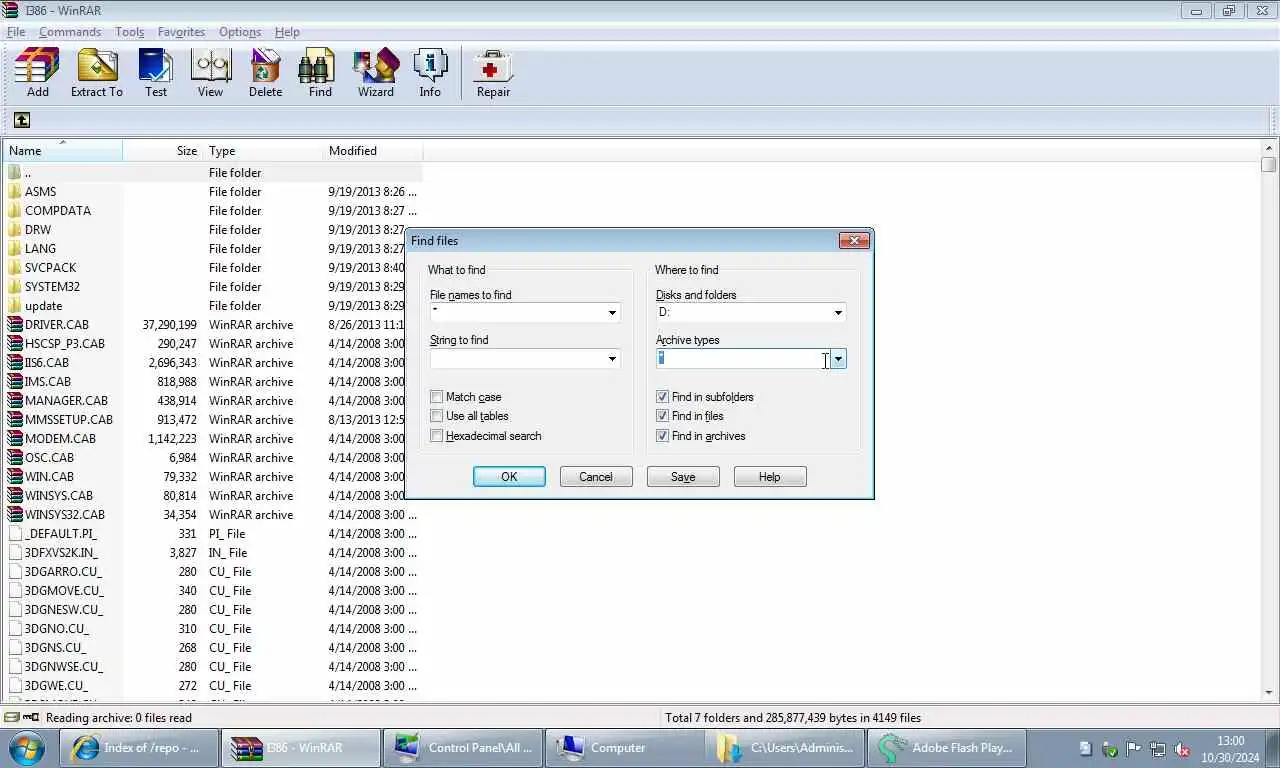Click the Test archive icon
This screenshot has height=768, width=1280.
coord(156,74)
